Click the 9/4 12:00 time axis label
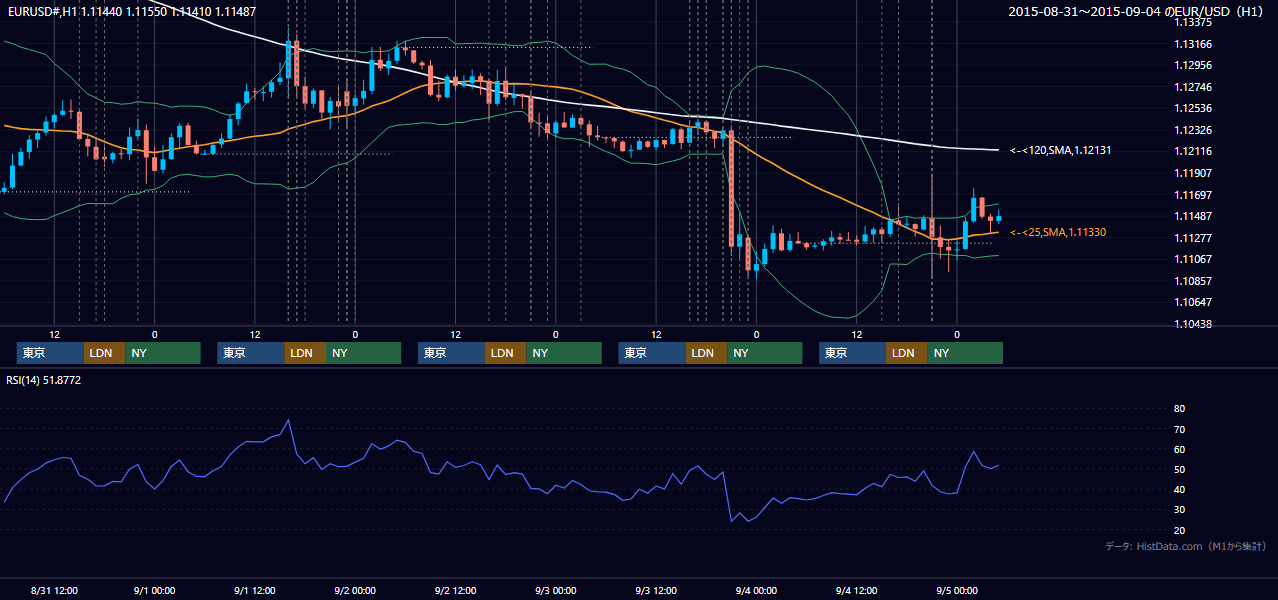The image size is (1278, 600). (x=856, y=590)
